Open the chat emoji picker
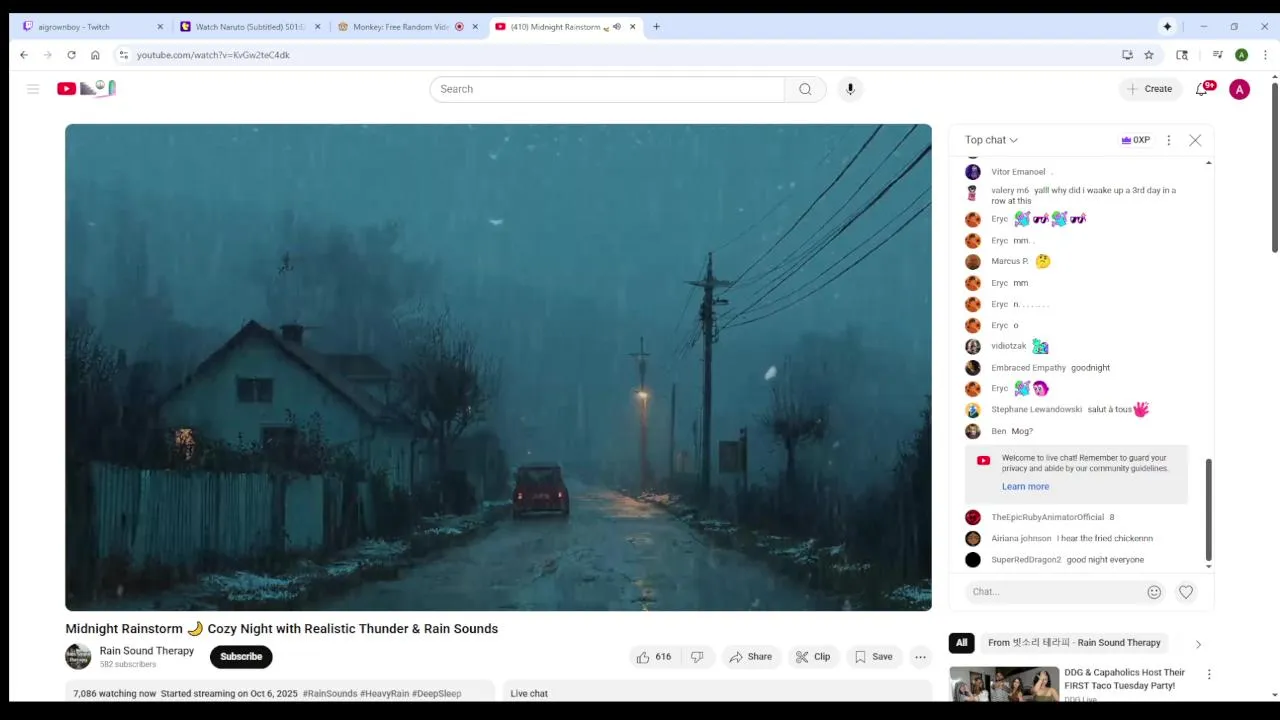The height and width of the screenshot is (720, 1280). [x=1154, y=592]
